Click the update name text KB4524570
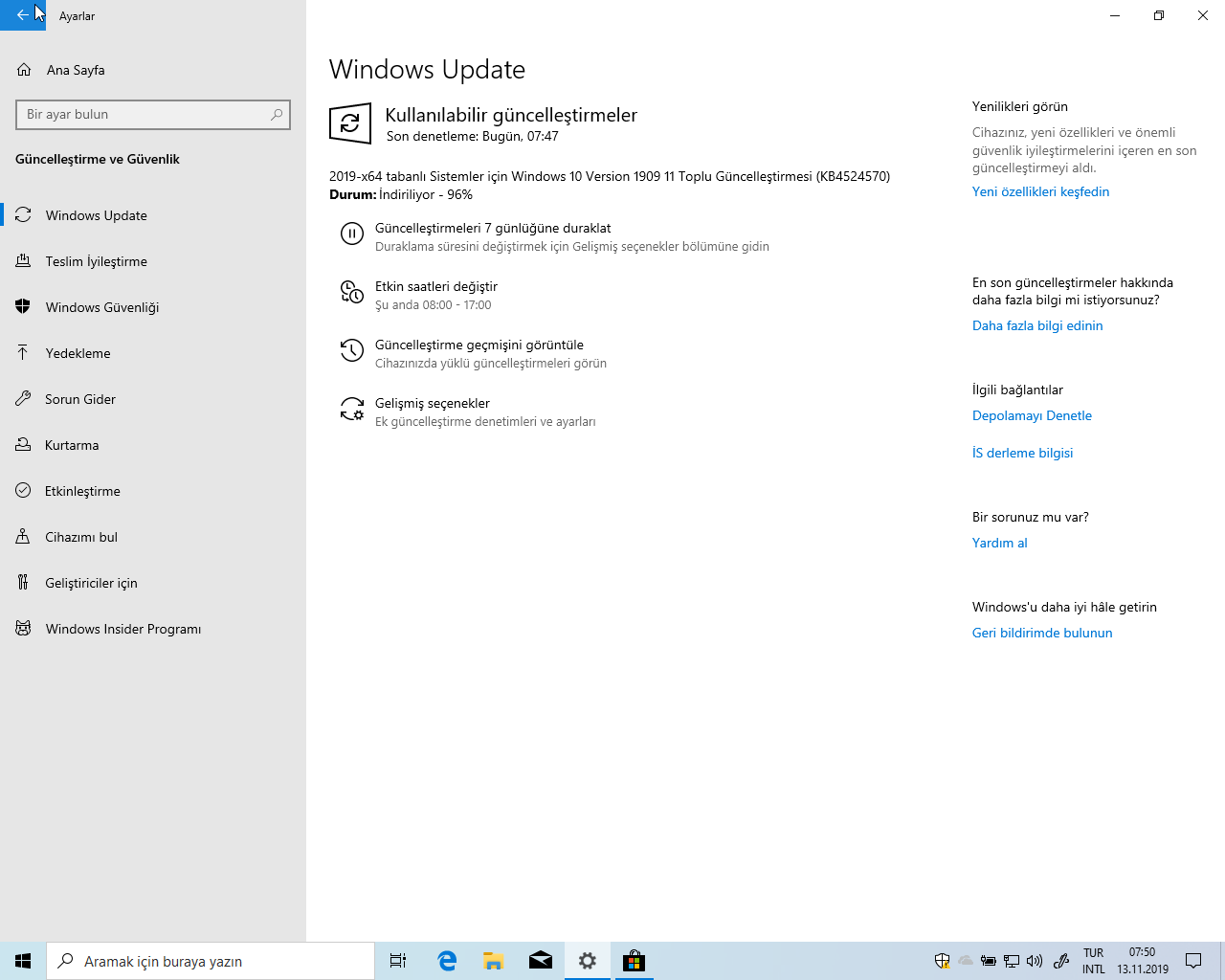The height and width of the screenshot is (980, 1225). click(610, 176)
